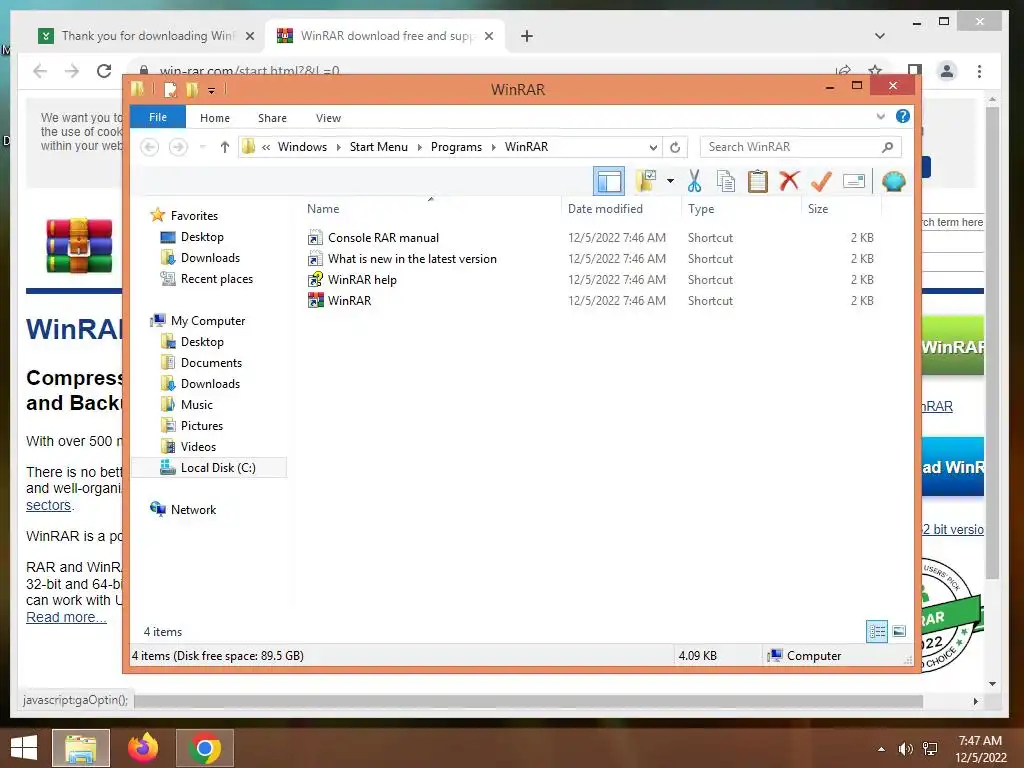This screenshot has width=1024, height=768.
Task: Select Network in navigation pane
Action: point(193,510)
